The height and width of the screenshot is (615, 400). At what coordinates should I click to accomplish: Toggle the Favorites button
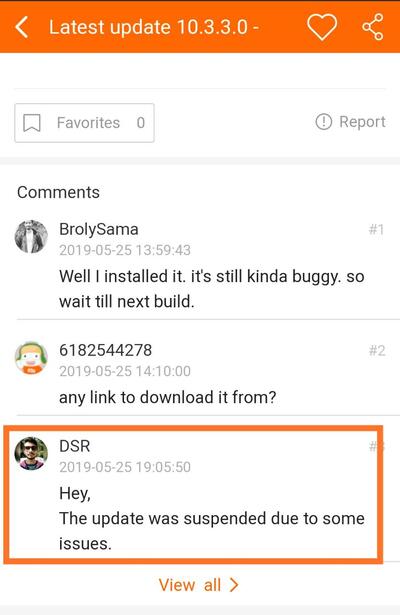[x=84, y=123]
